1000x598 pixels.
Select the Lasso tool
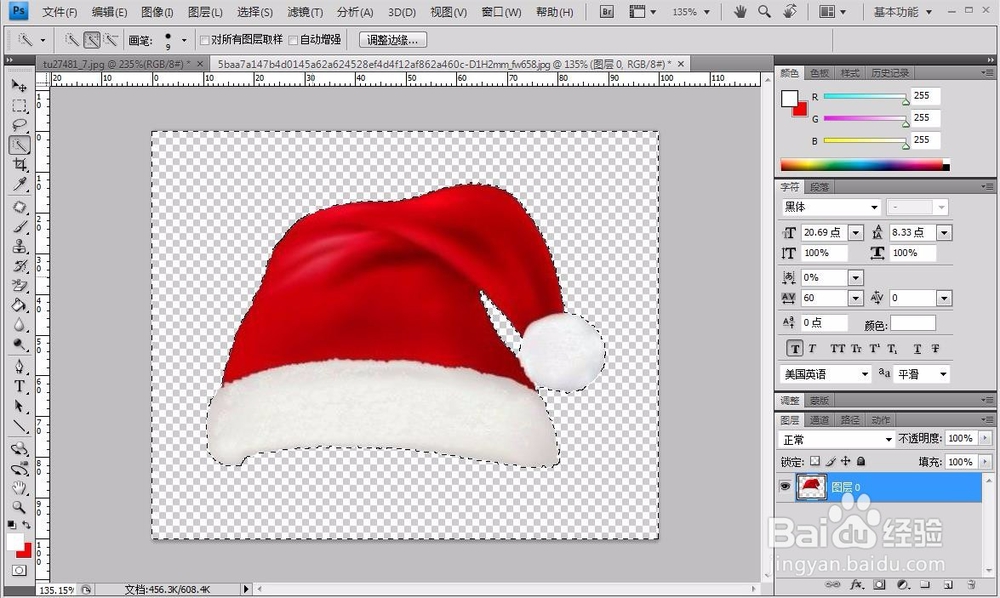click(19, 126)
